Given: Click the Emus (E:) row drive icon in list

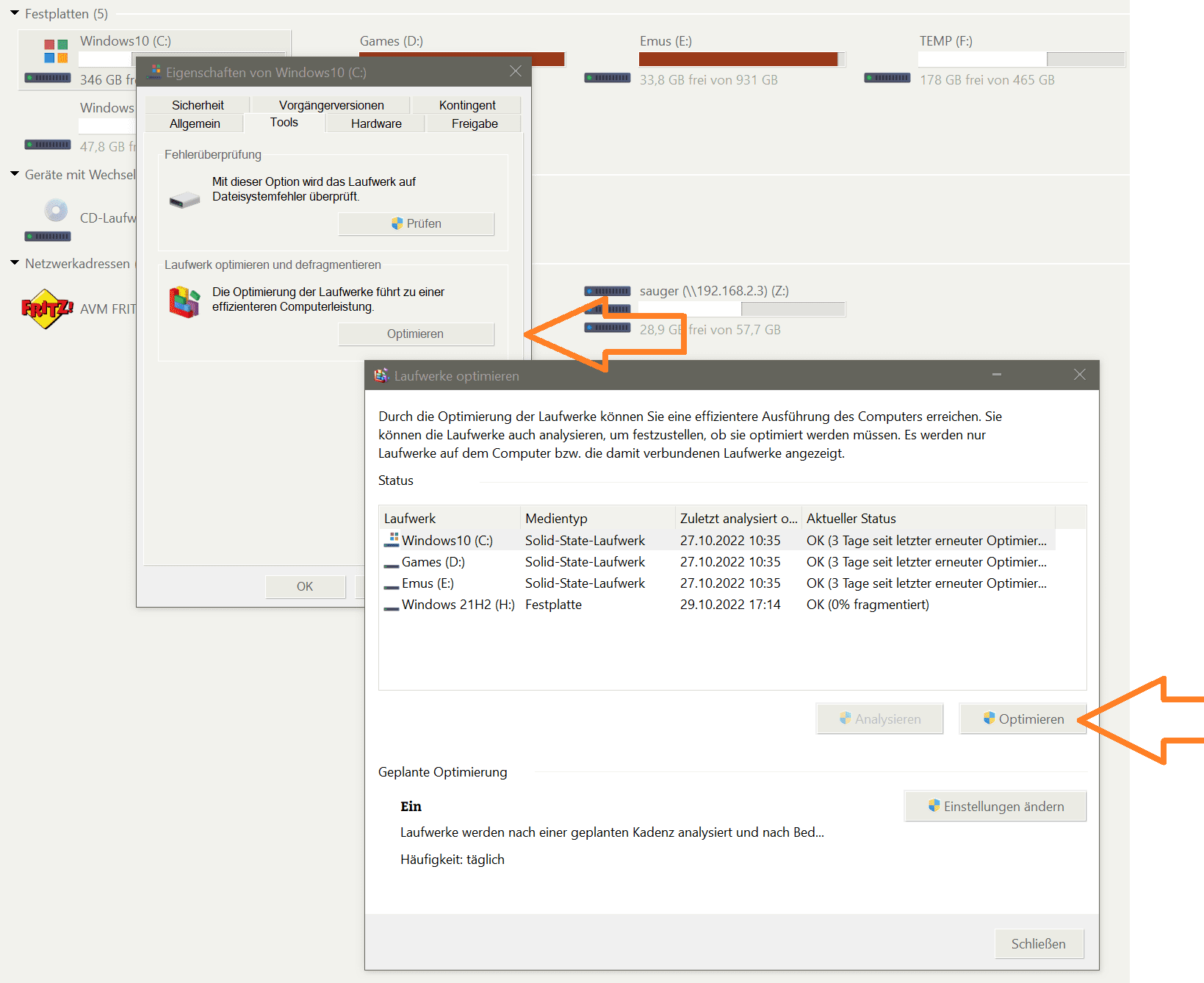Looking at the screenshot, I should tap(392, 587).
